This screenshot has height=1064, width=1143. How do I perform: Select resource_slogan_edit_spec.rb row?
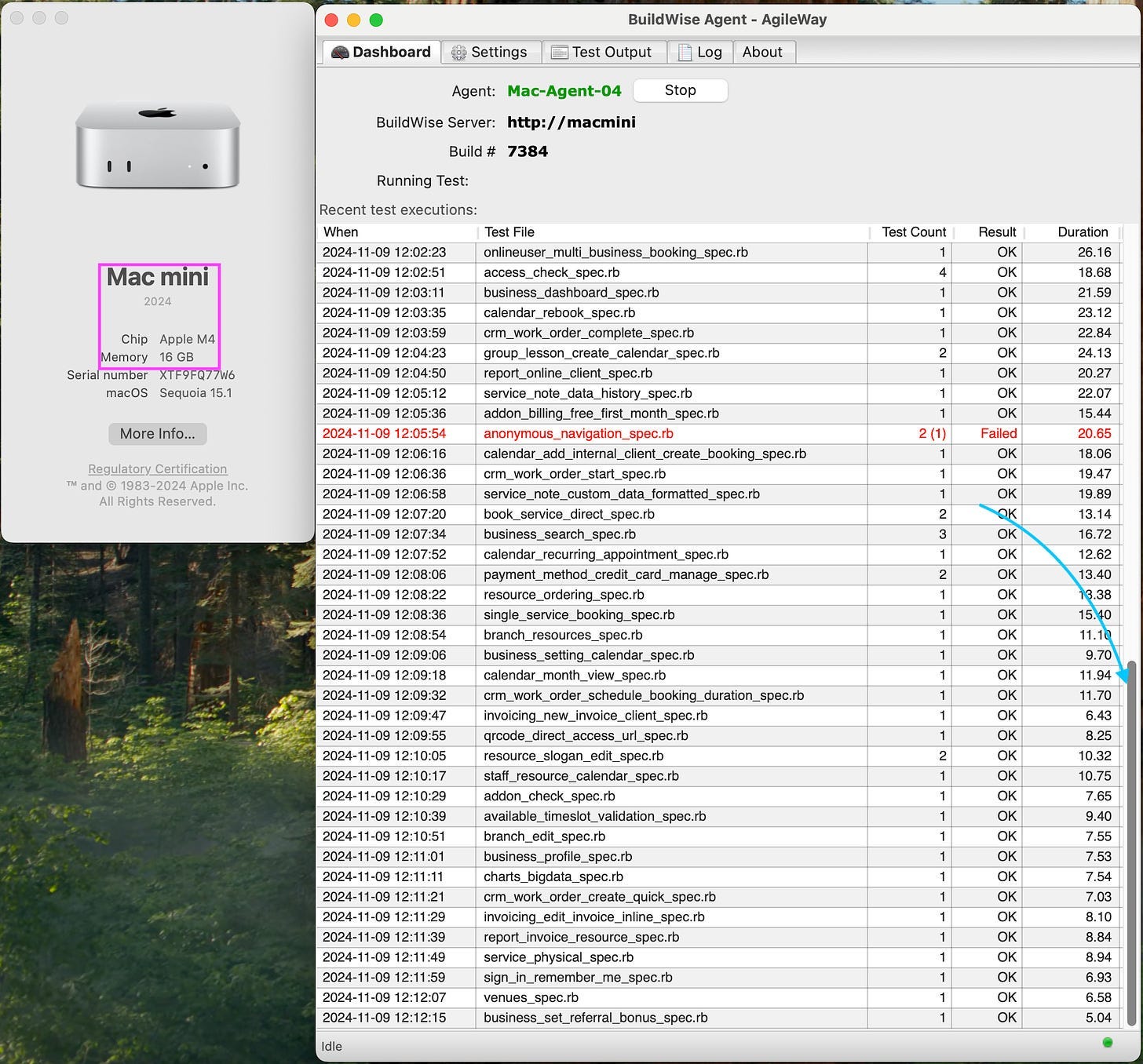(x=718, y=756)
